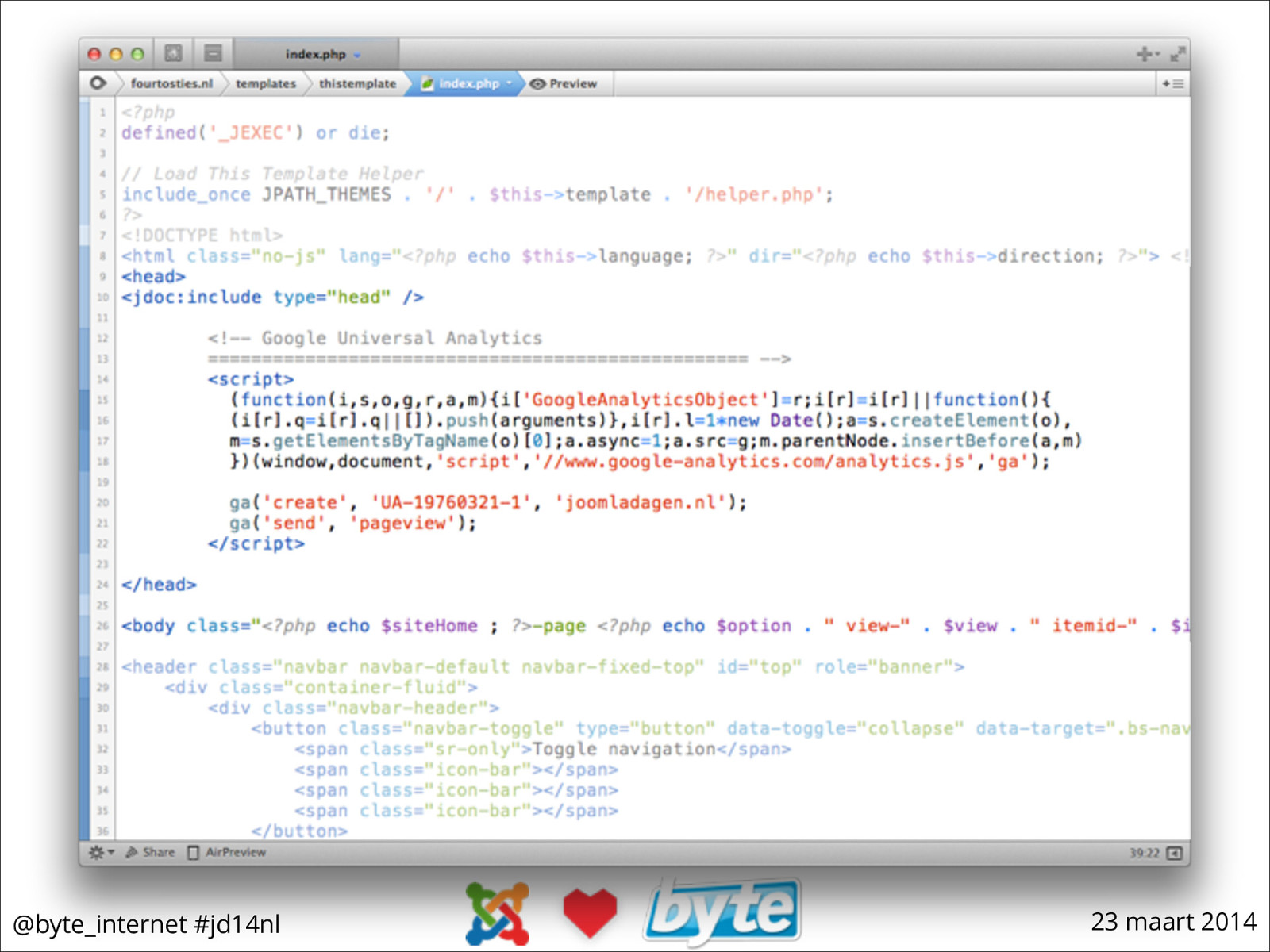Go to thistemplate folder in path bar
The width and height of the screenshot is (1270, 952).
(357, 83)
